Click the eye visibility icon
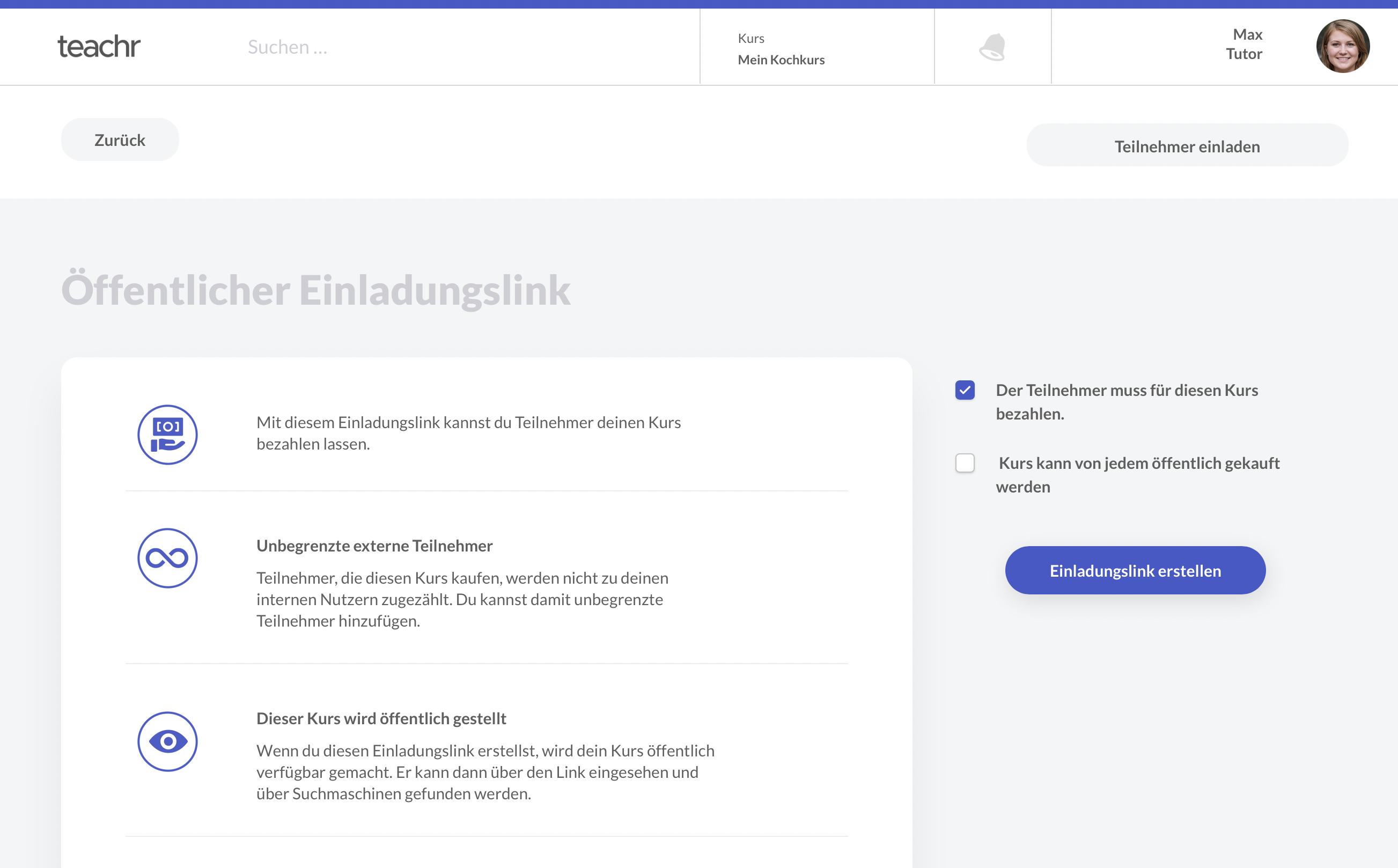The width and height of the screenshot is (1398, 868). [167, 741]
